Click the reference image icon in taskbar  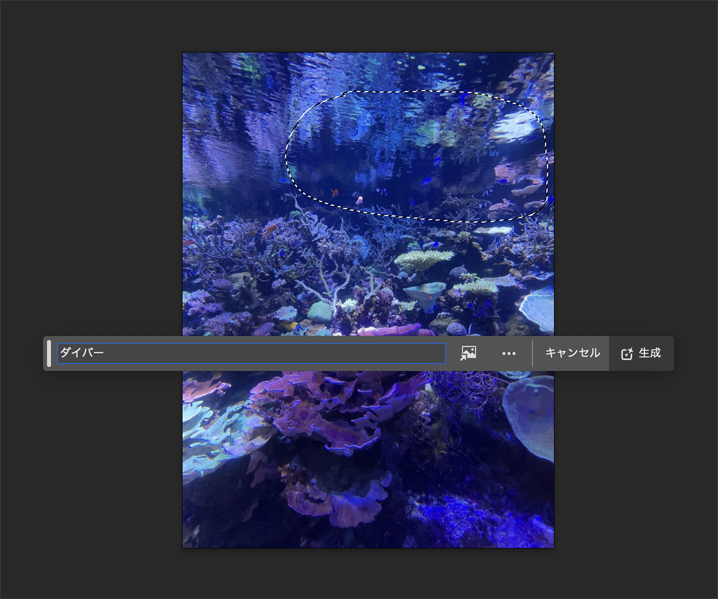[468, 353]
